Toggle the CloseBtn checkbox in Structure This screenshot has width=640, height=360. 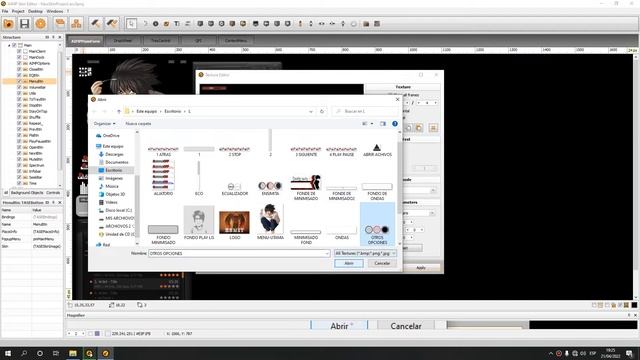click(19, 69)
